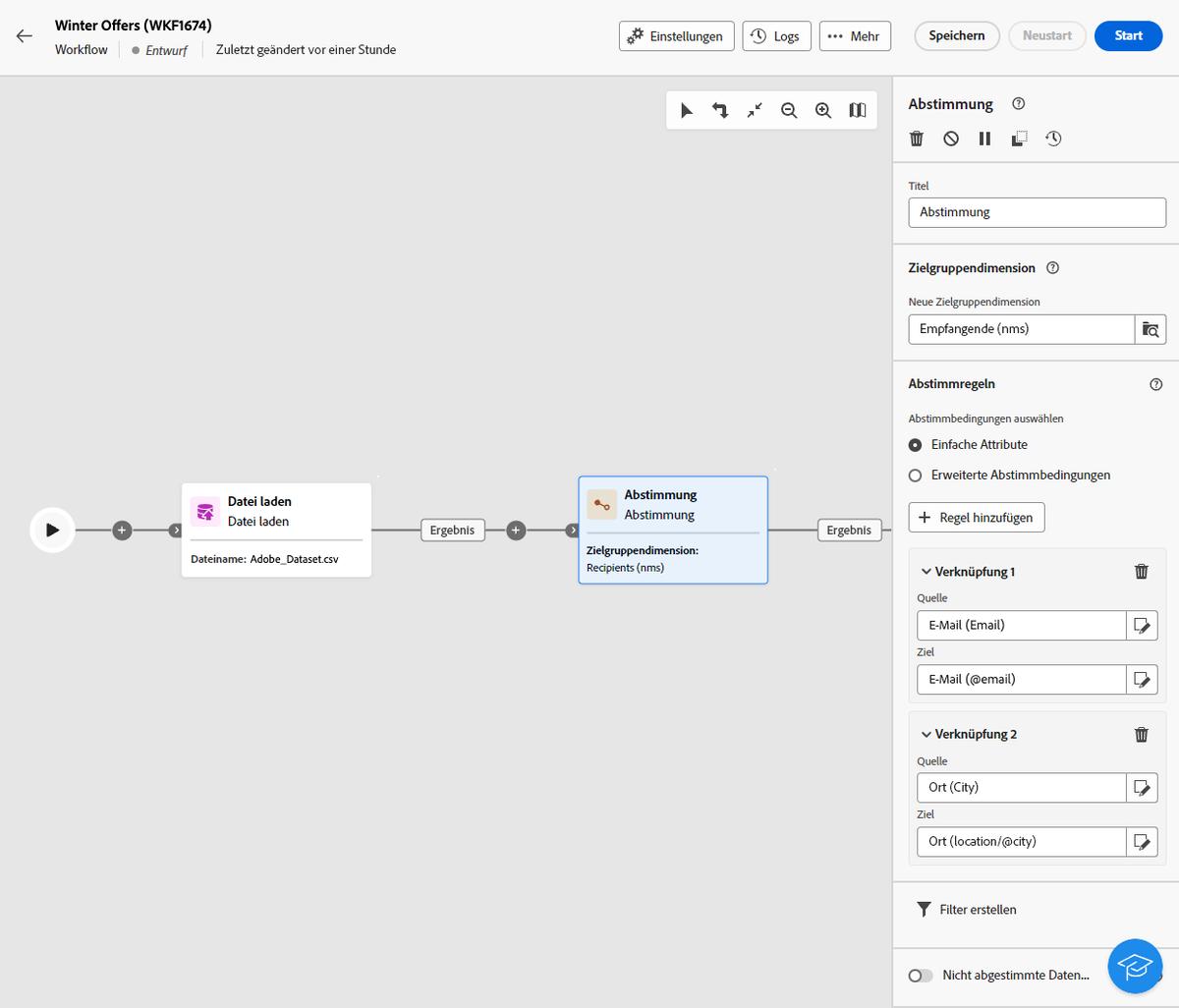Enable the Nicht abgestimmte Daten toggle
The image size is (1179, 1008).
pos(921,975)
